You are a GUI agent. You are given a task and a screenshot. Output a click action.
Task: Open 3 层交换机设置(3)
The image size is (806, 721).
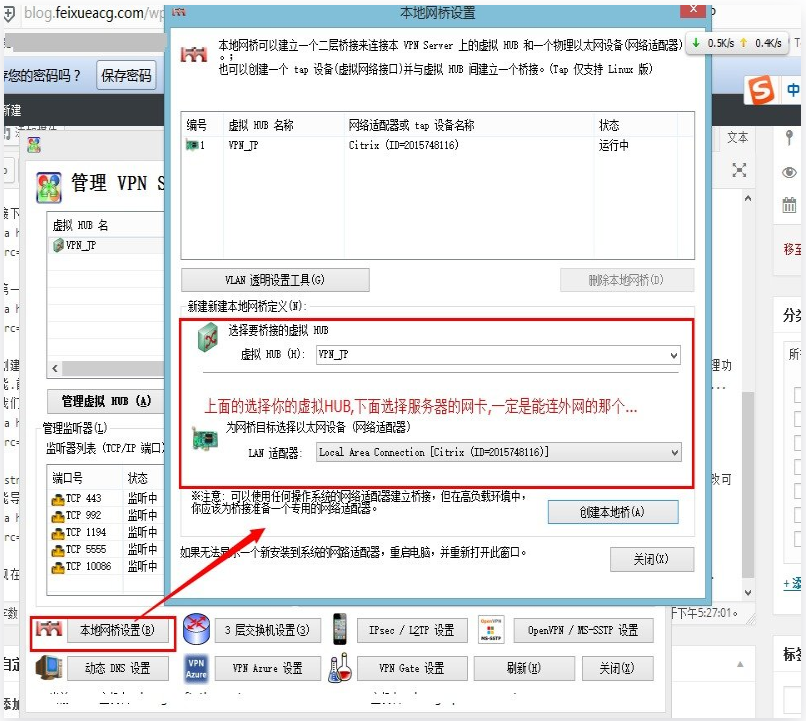coord(268,631)
